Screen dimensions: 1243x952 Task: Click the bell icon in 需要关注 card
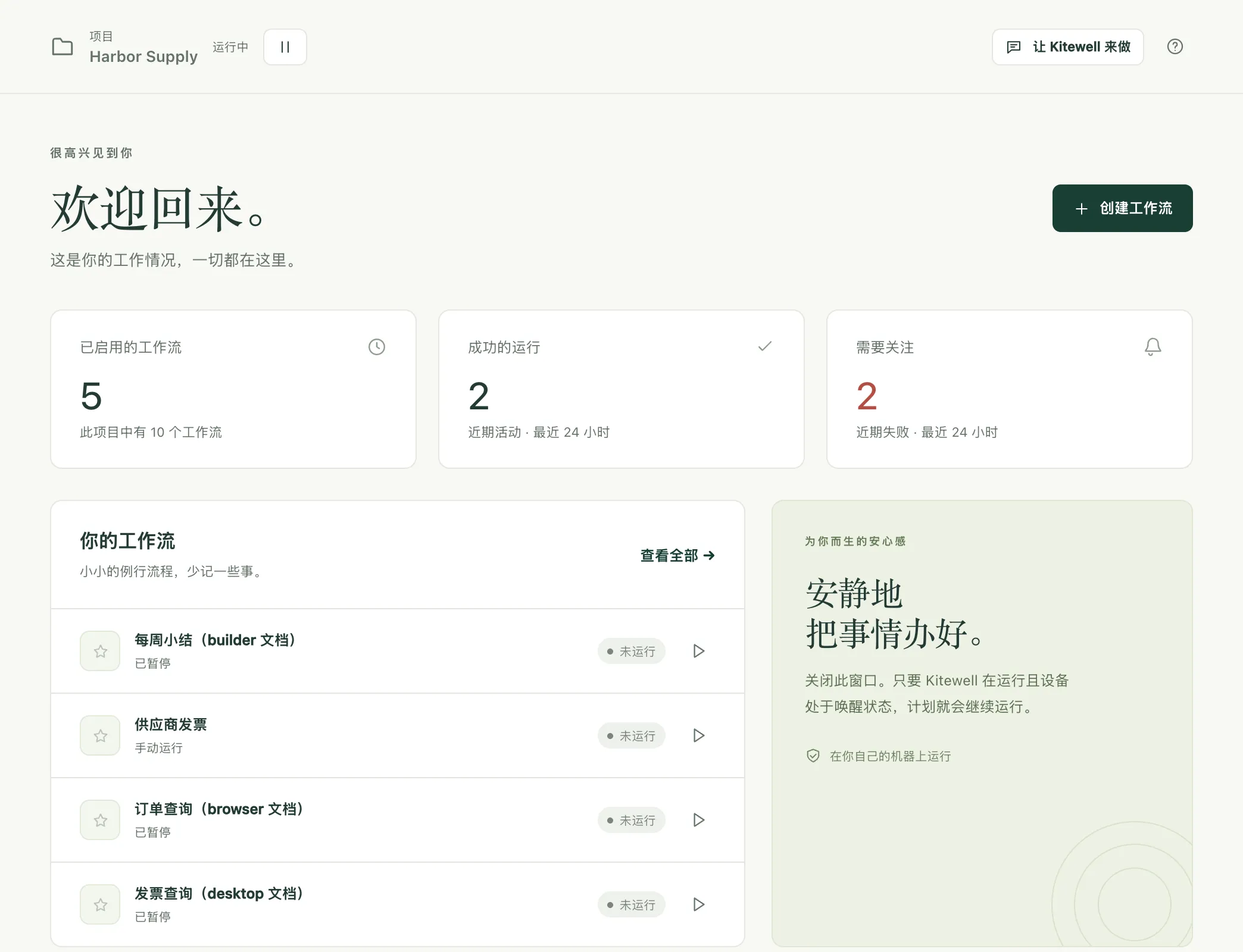pos(1153,347)
